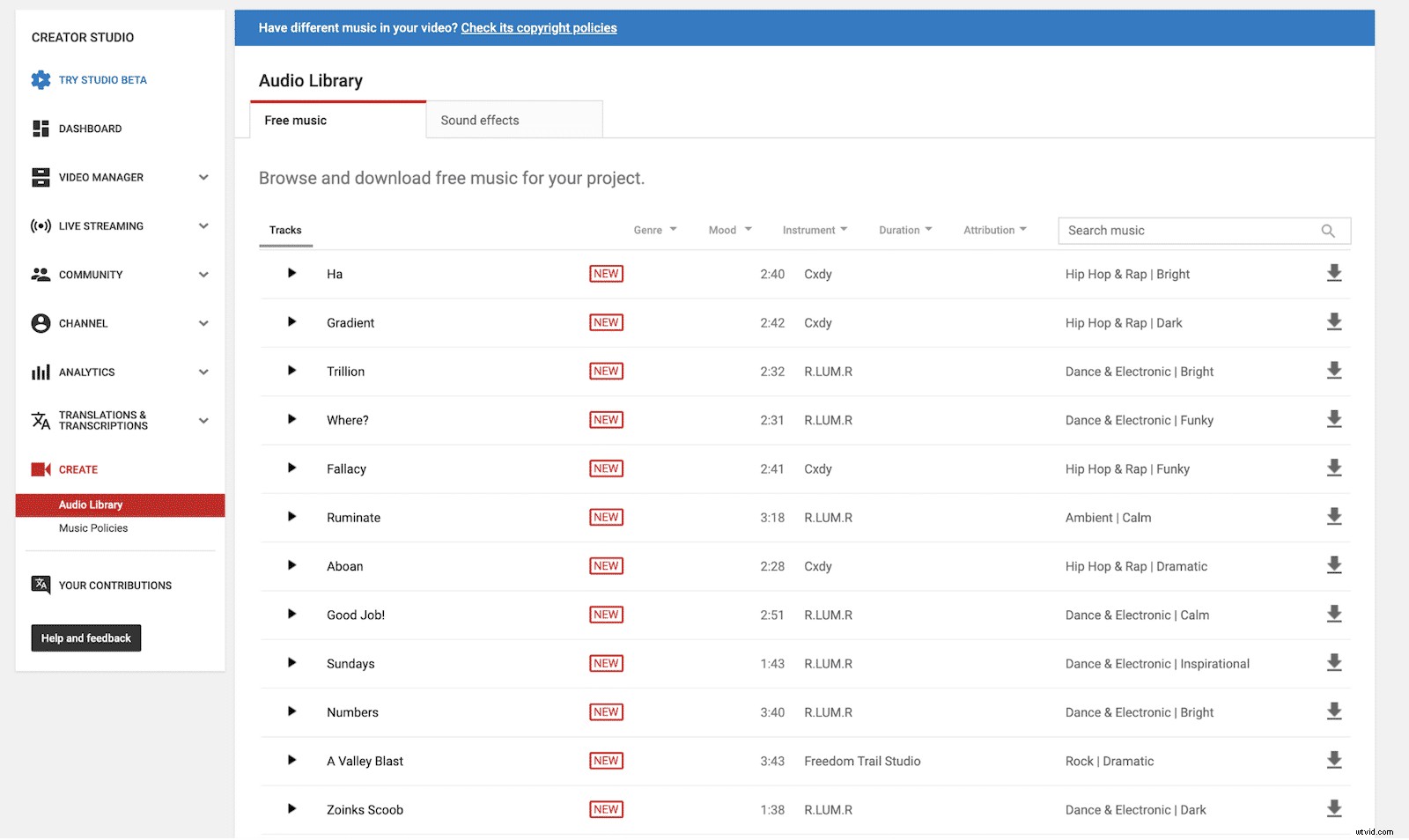Select the Dashboard icon in the sidebar
The height and width of the screenshot is (840, 1409).
41,129
